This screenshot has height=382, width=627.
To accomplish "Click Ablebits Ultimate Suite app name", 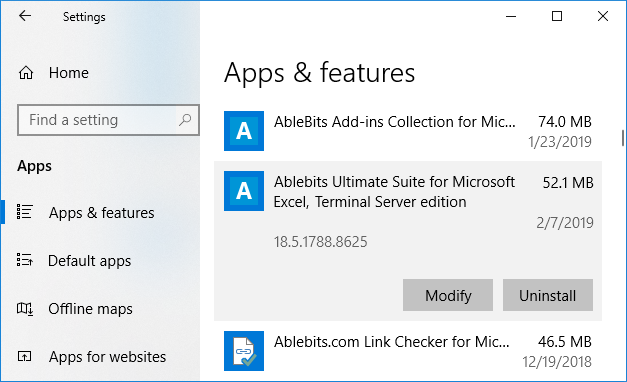I will (394, 192).
